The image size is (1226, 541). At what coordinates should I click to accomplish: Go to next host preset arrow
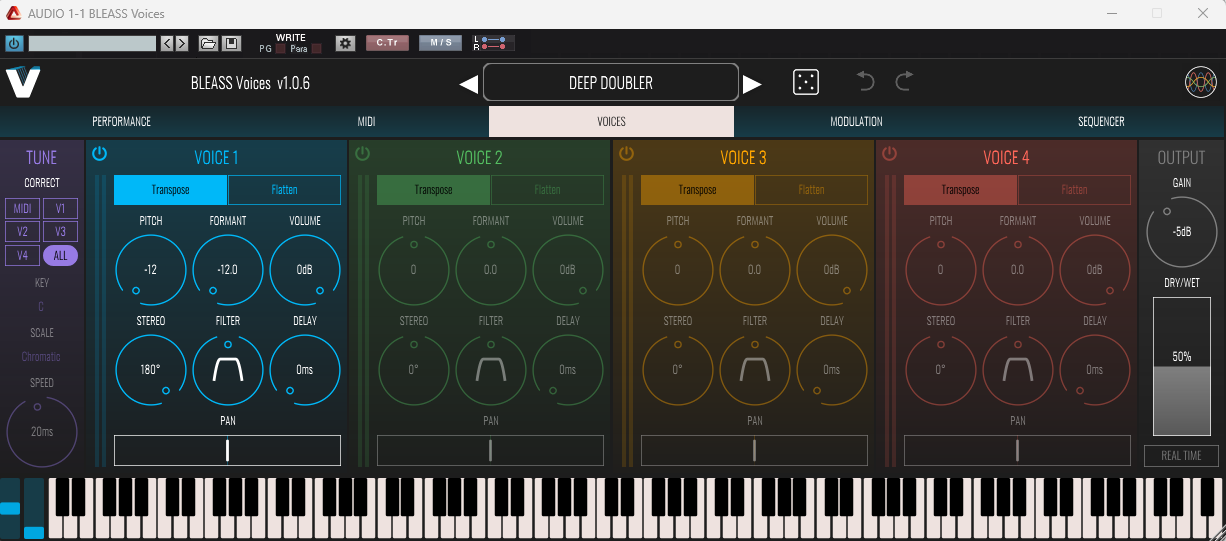click(x=182, y=43)
